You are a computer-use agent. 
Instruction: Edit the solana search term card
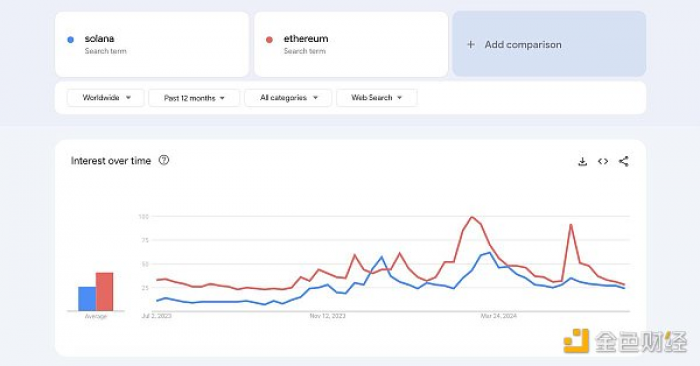click(152, 44)
